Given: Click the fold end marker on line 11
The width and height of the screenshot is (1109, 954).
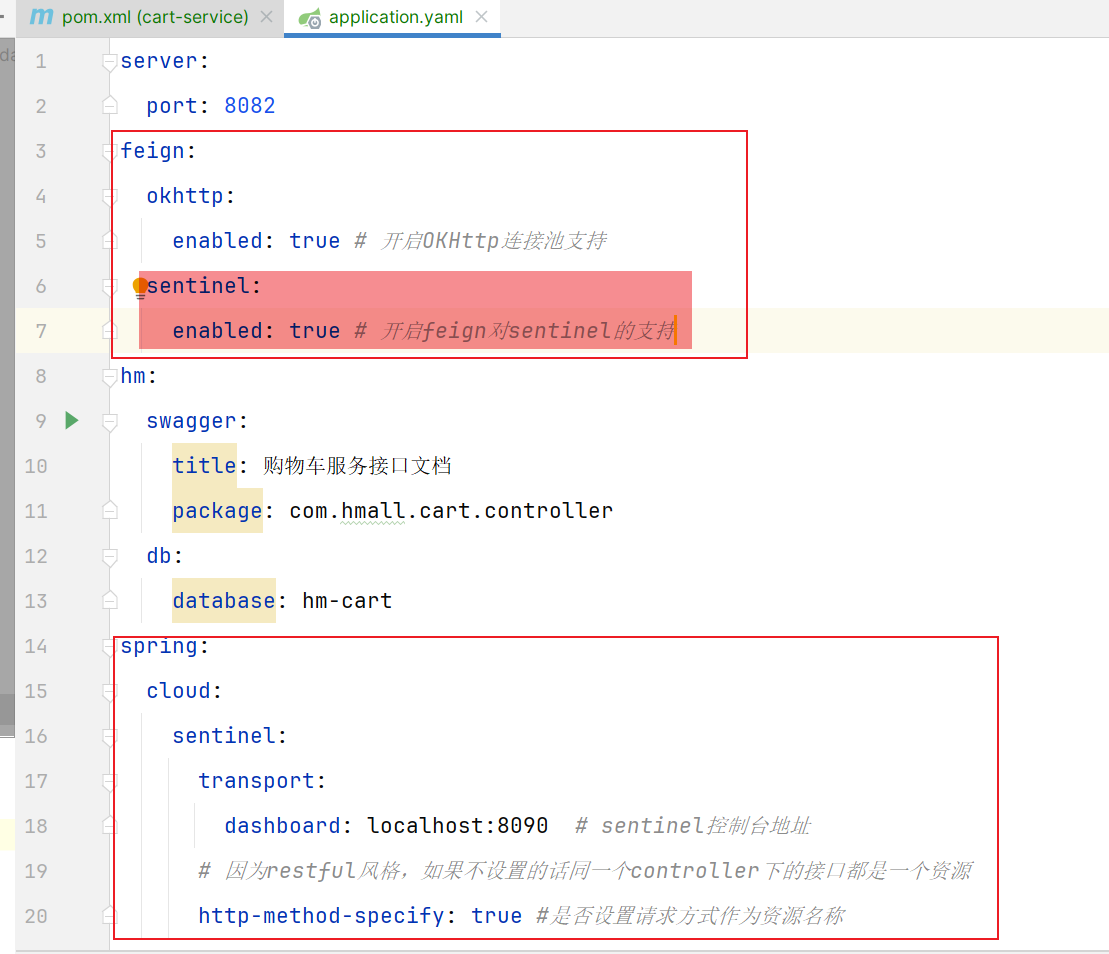Looking at the screenshot, I should coord(110,510).
